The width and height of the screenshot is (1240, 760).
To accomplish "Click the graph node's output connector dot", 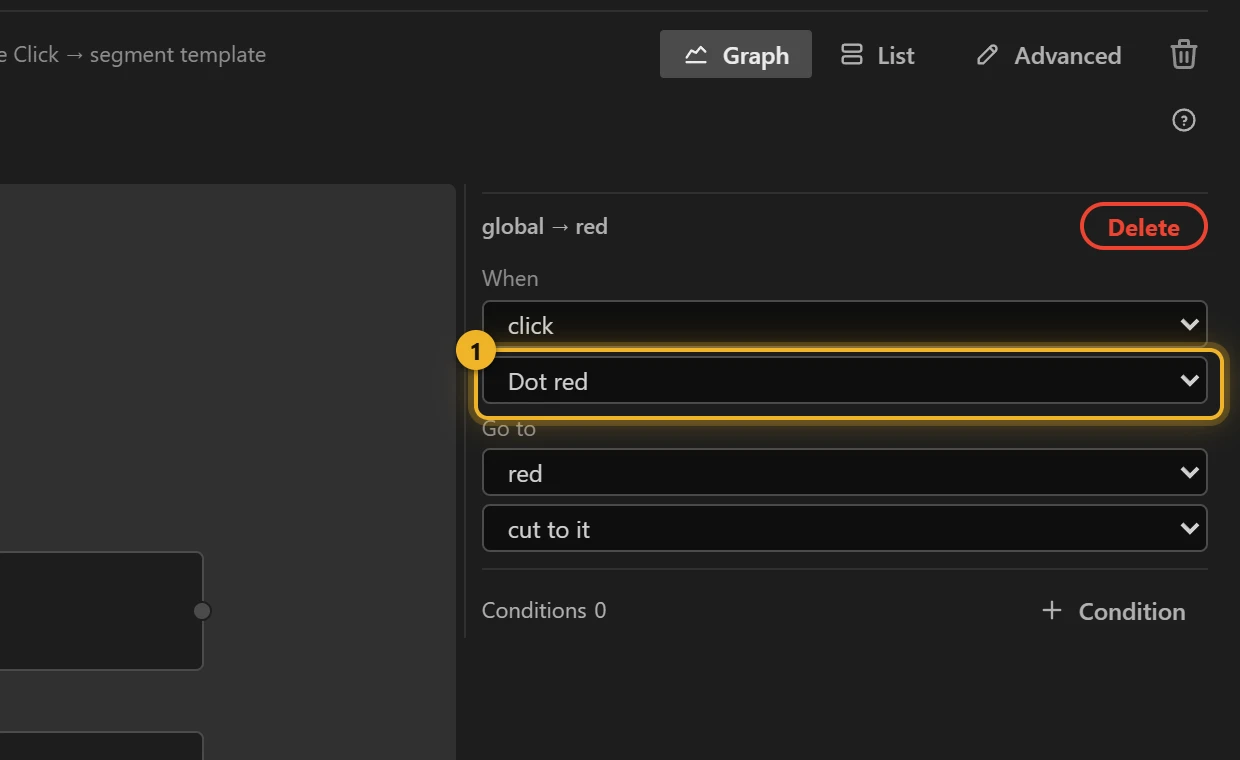I will (x=202, y=611).
